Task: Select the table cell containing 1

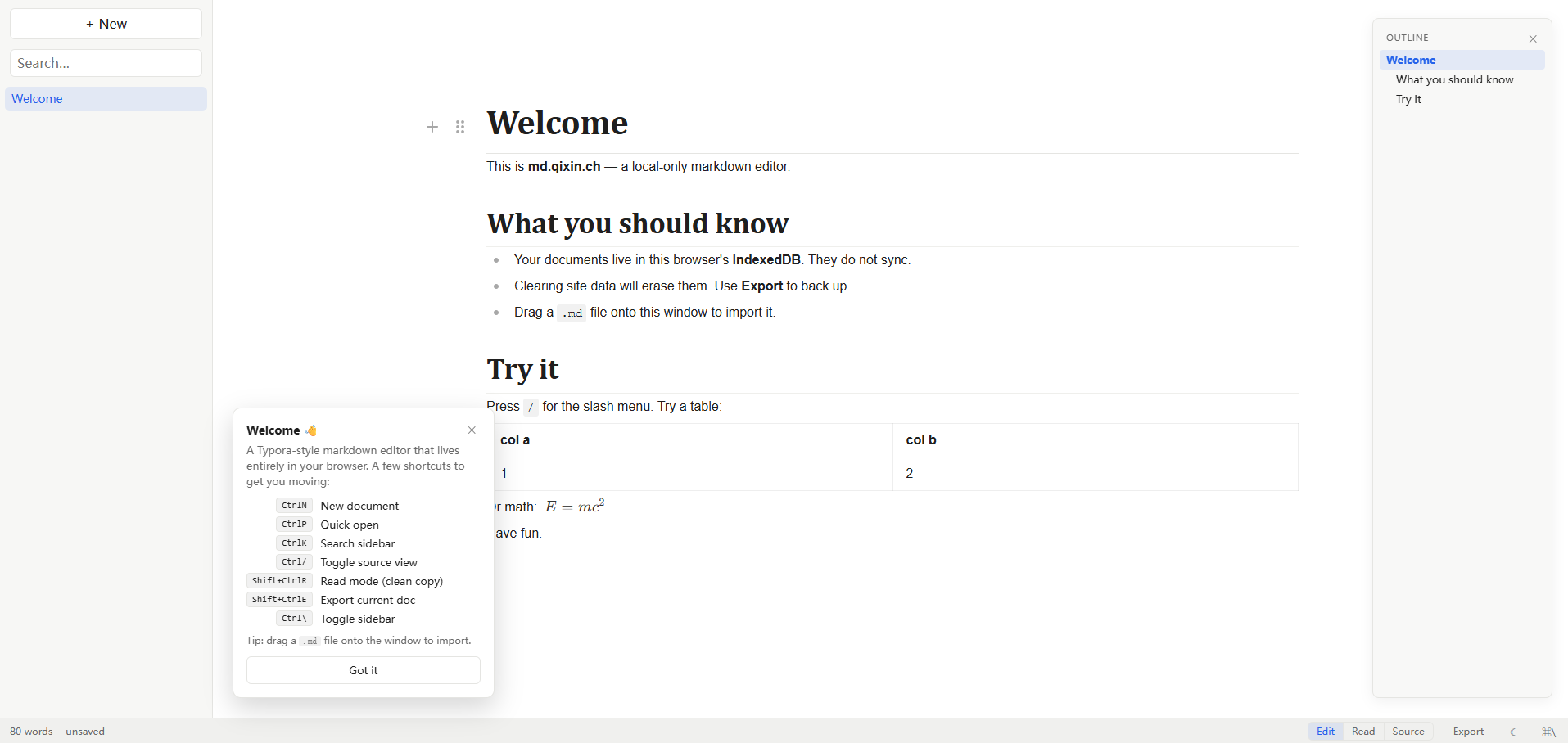Action: coord(689,474)
